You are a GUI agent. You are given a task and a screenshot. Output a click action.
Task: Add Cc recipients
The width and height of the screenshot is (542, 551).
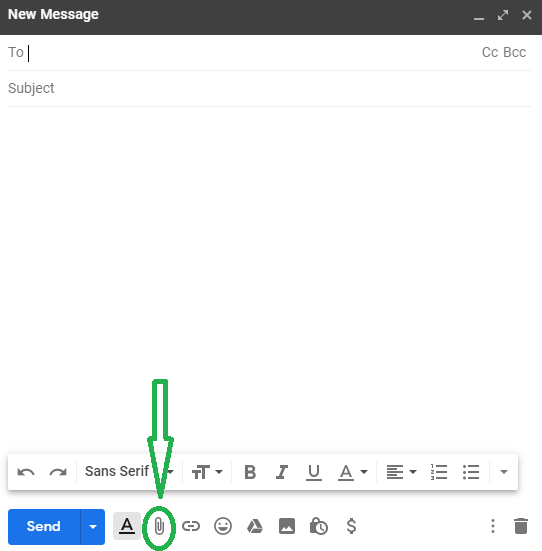click(490, 52)
